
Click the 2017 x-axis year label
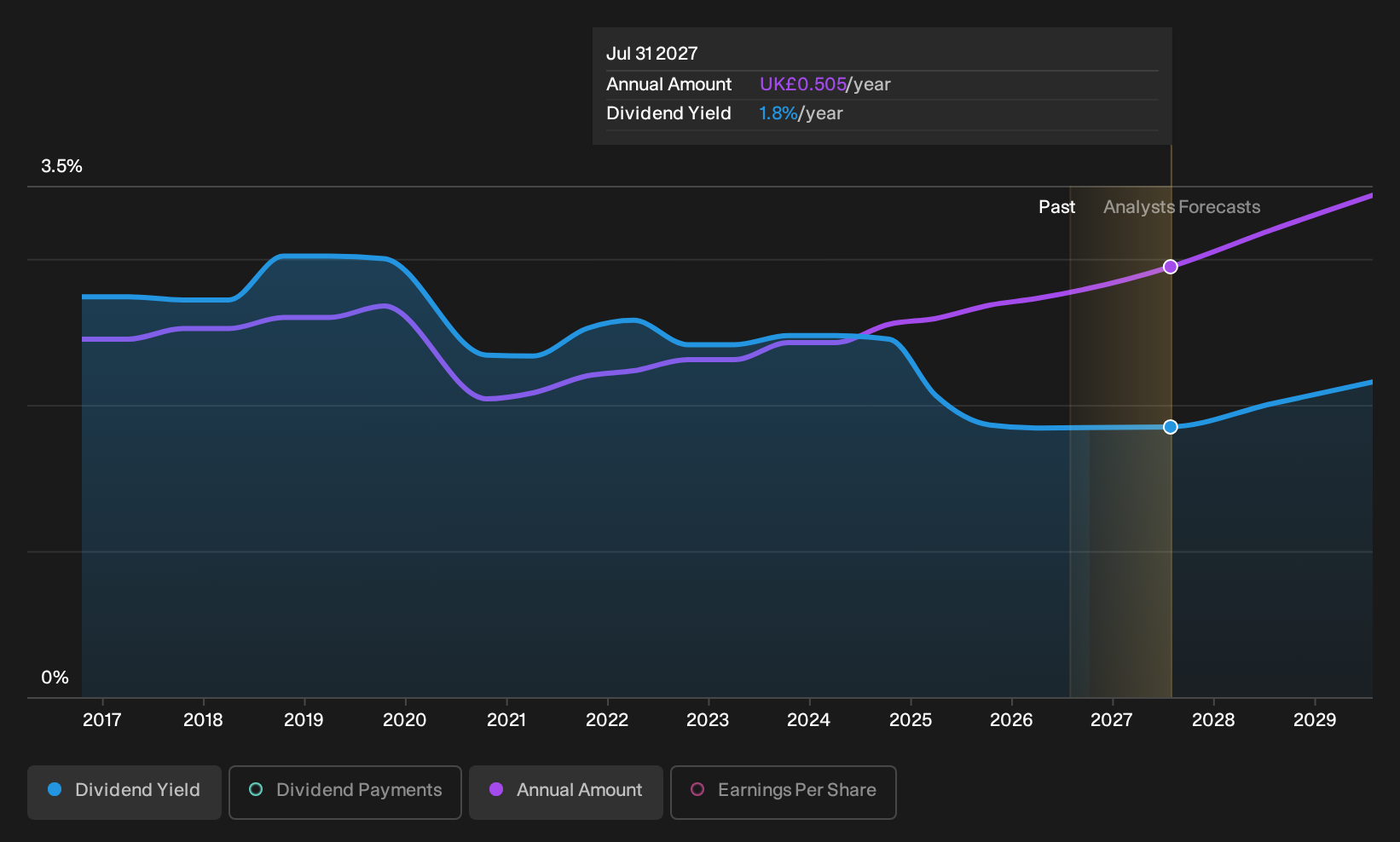102,720
